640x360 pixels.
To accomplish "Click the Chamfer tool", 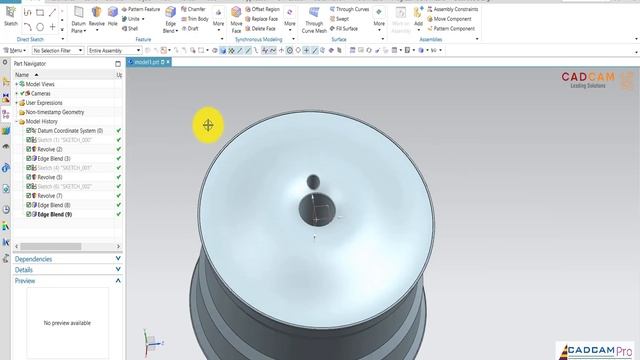I will pyautogui.click(x=193, y=9).
